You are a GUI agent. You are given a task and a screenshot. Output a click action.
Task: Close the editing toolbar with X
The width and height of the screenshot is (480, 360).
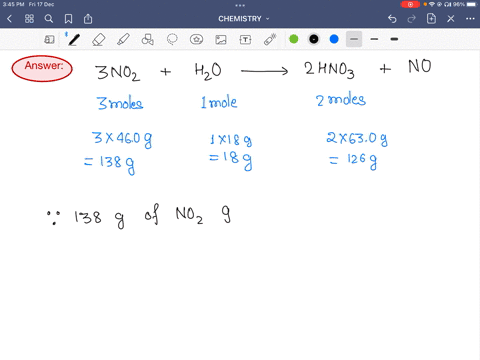pyautogui.click(x=451, y=19)
